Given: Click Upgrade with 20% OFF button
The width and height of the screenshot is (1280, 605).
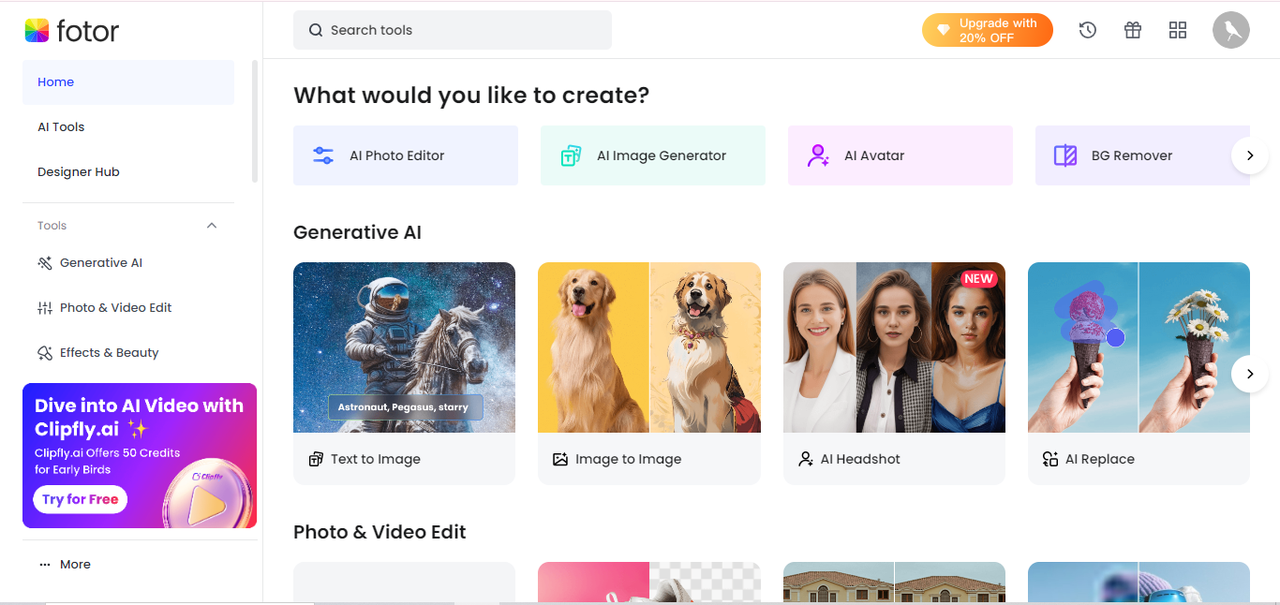Looking at the screenshot, I should [987, 30].
